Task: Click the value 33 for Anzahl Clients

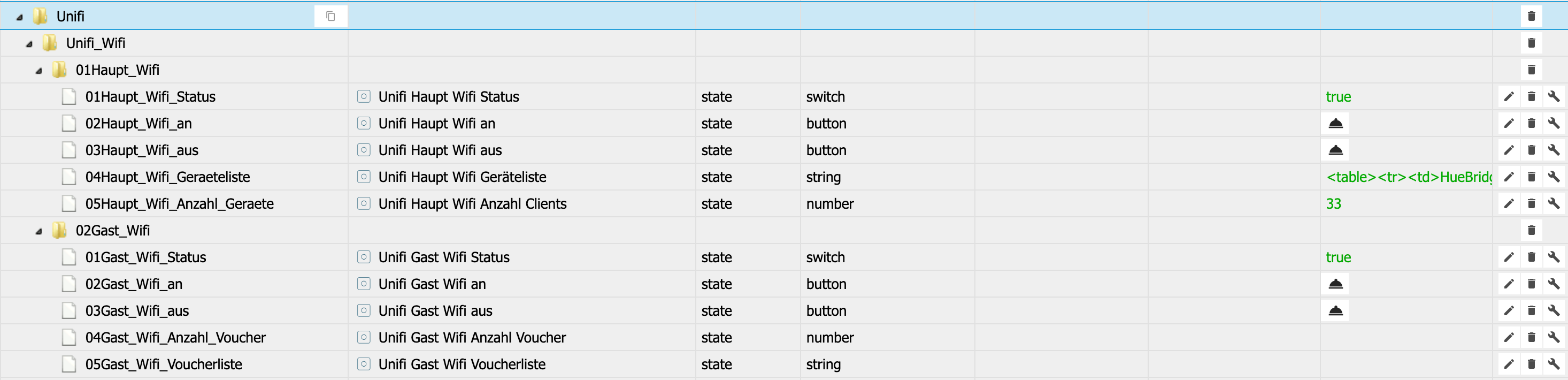Action: point(1334,204)
